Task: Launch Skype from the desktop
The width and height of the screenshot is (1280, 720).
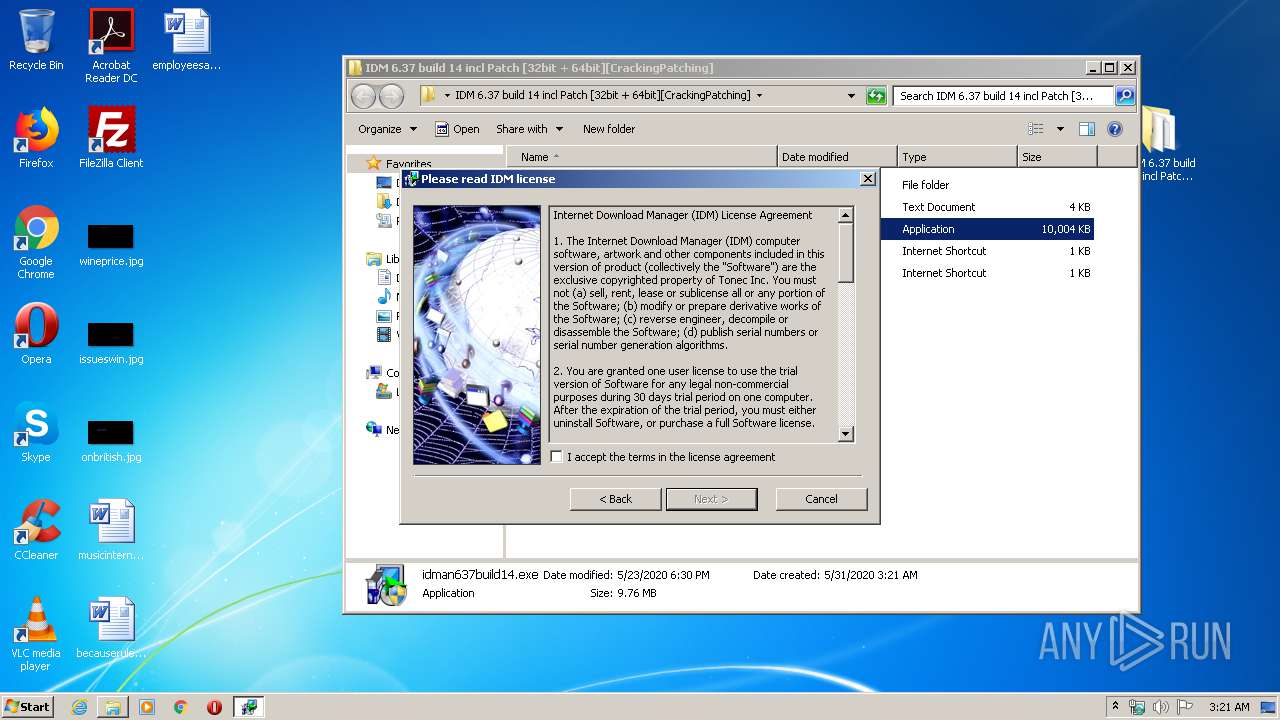Action: pos(36,432)
